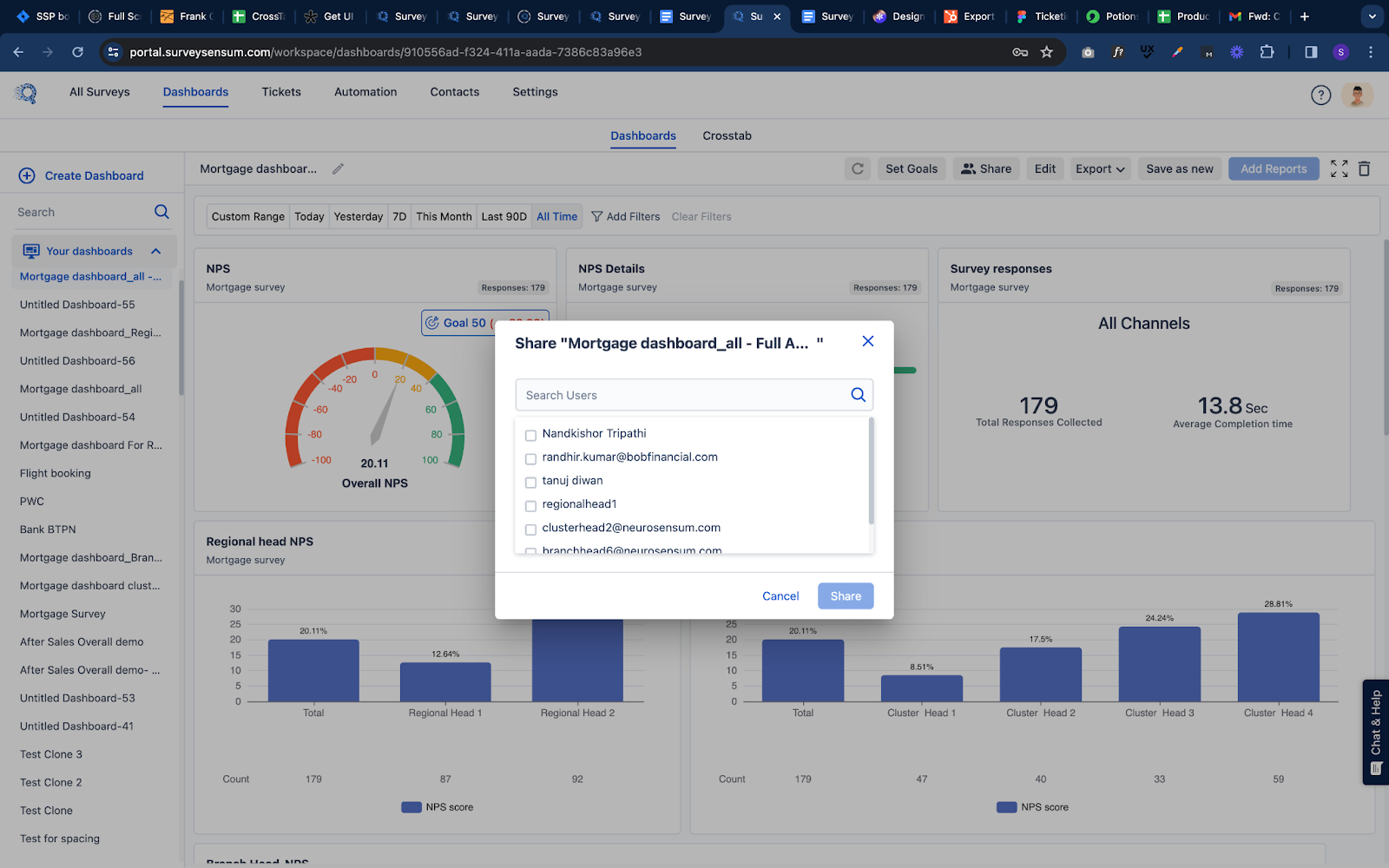Viewport: 1389px width, 868px height.
Task: Enable the regionalhead1 checkbox
Action: pos(530,505)
